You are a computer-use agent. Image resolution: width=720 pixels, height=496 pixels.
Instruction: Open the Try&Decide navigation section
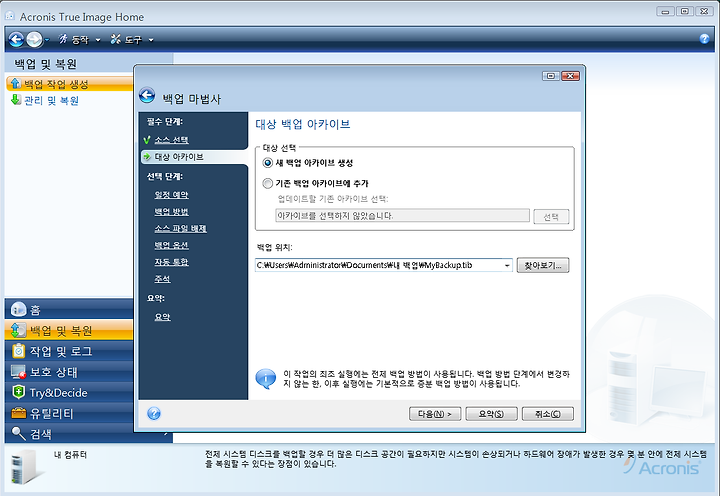pyautogui.click(x=69, y=392)
